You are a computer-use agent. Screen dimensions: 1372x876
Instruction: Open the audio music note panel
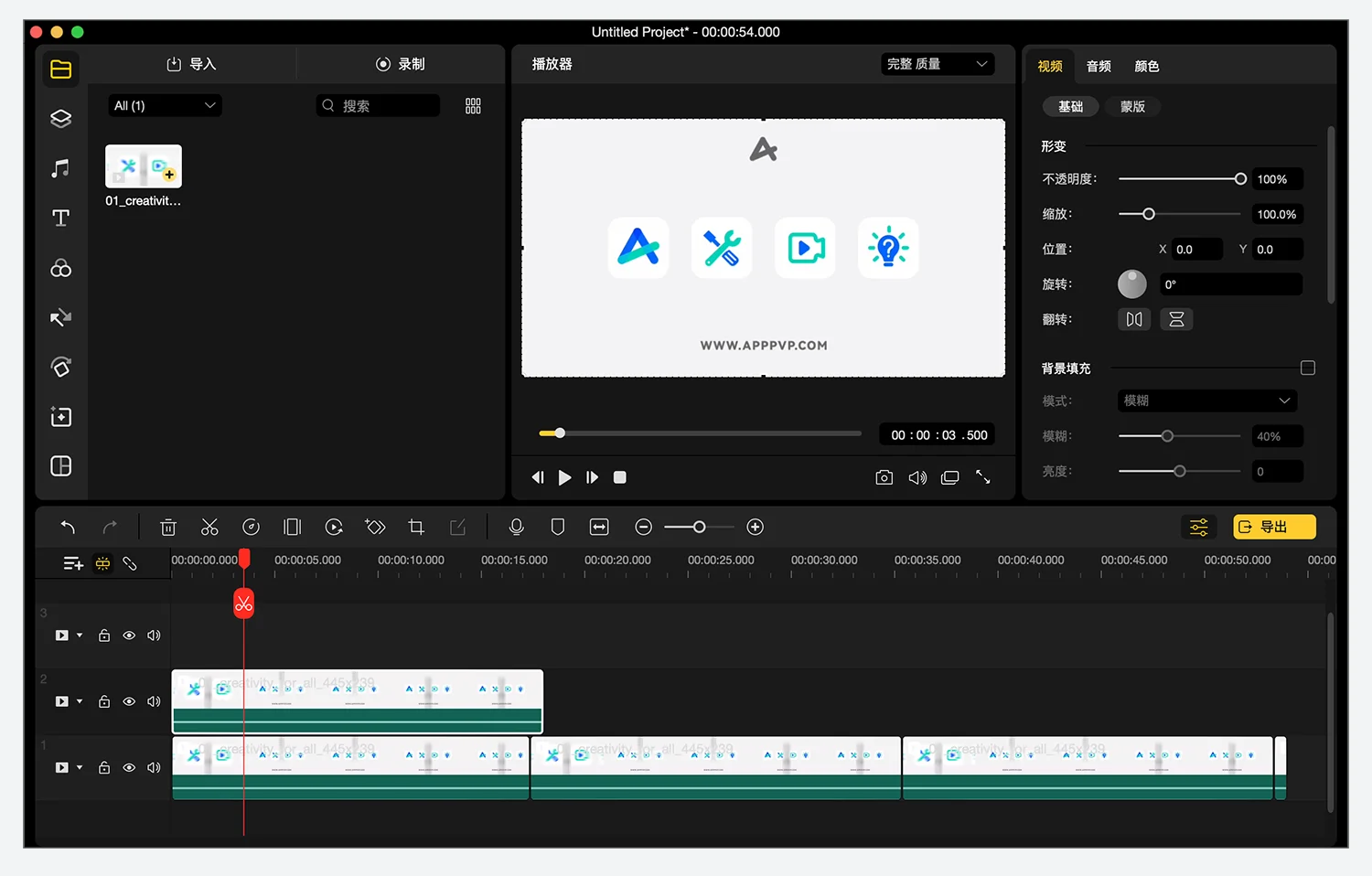pyautogui.click(x=61, y=168)
